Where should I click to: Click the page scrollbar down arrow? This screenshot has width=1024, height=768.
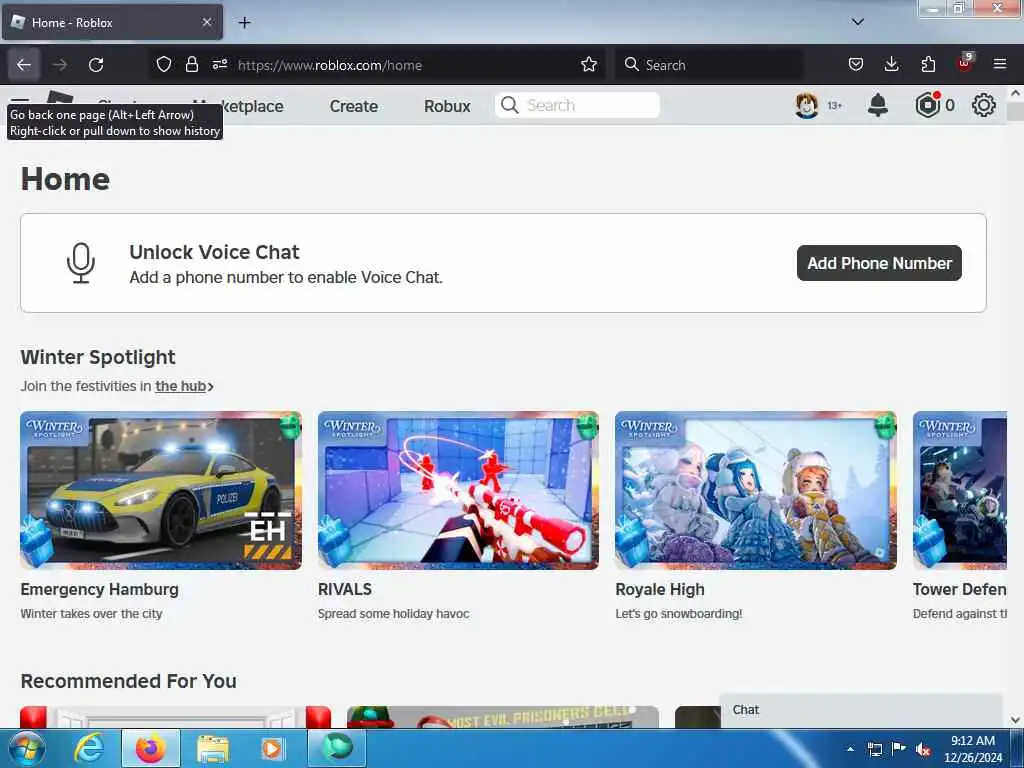click(x=1016, y=720)
